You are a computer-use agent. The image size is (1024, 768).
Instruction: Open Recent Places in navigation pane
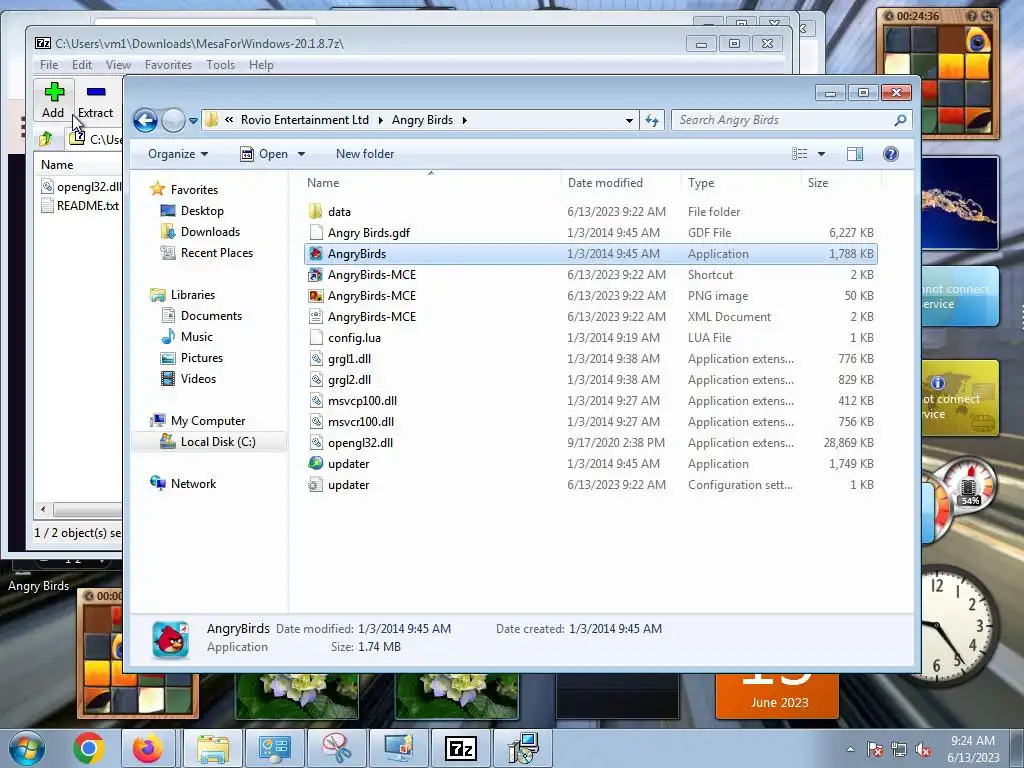217,253
